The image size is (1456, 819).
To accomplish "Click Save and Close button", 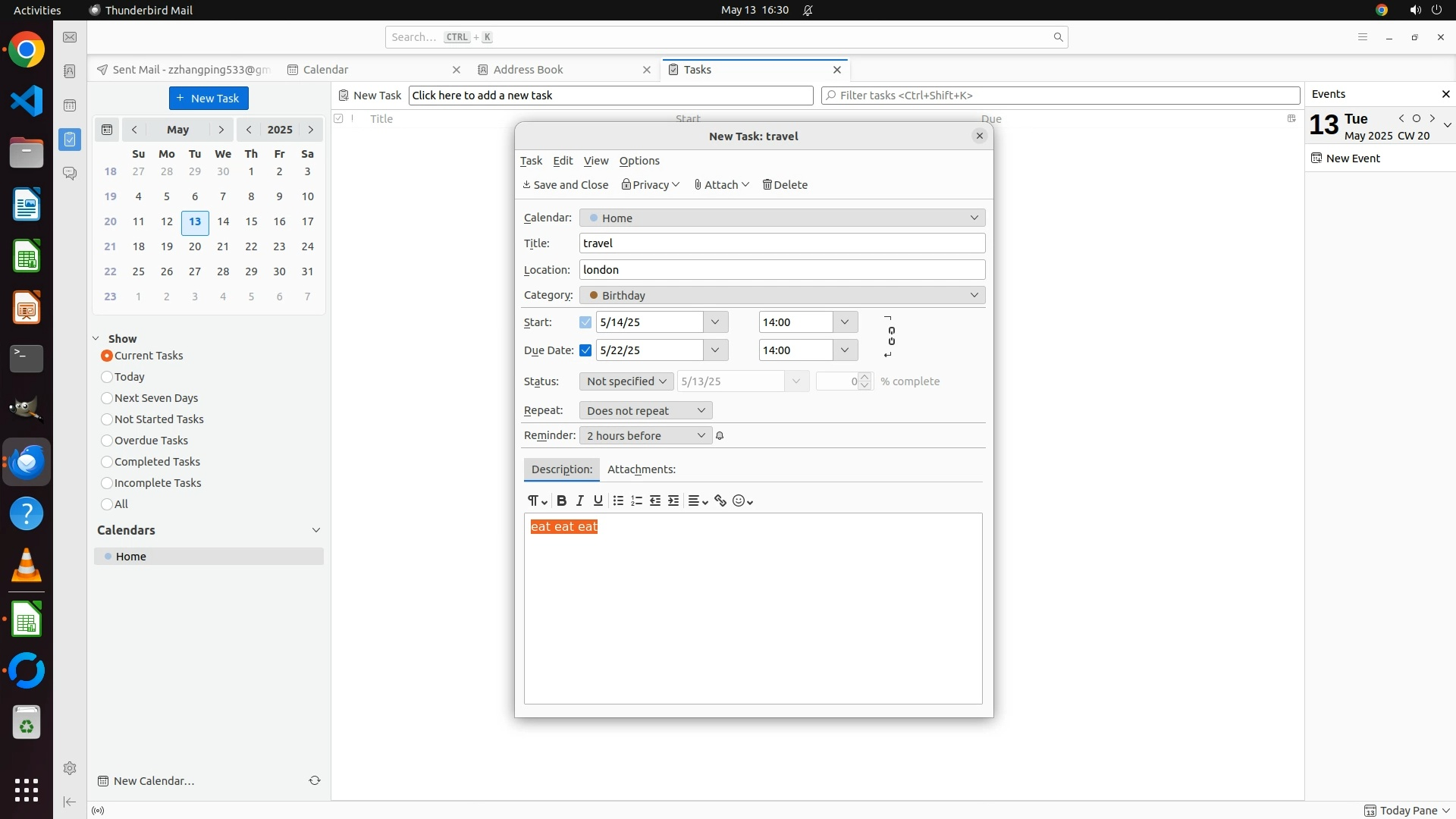I will 566,185.
